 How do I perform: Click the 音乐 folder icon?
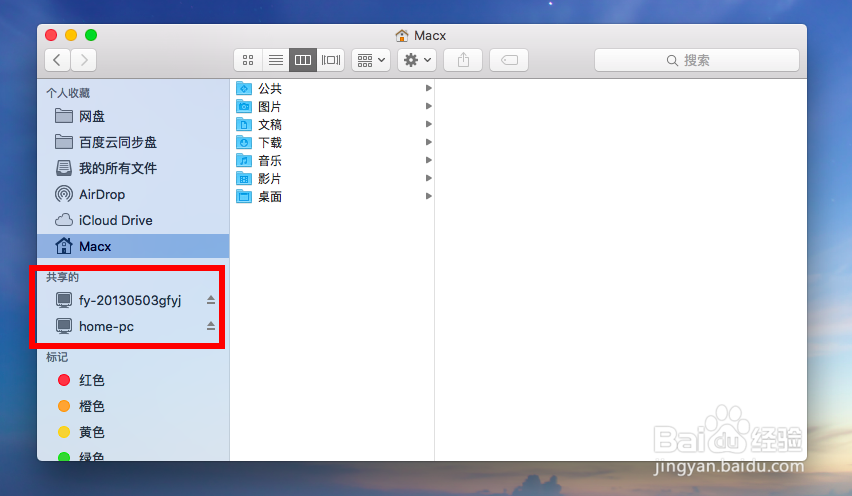click(244, 160)
